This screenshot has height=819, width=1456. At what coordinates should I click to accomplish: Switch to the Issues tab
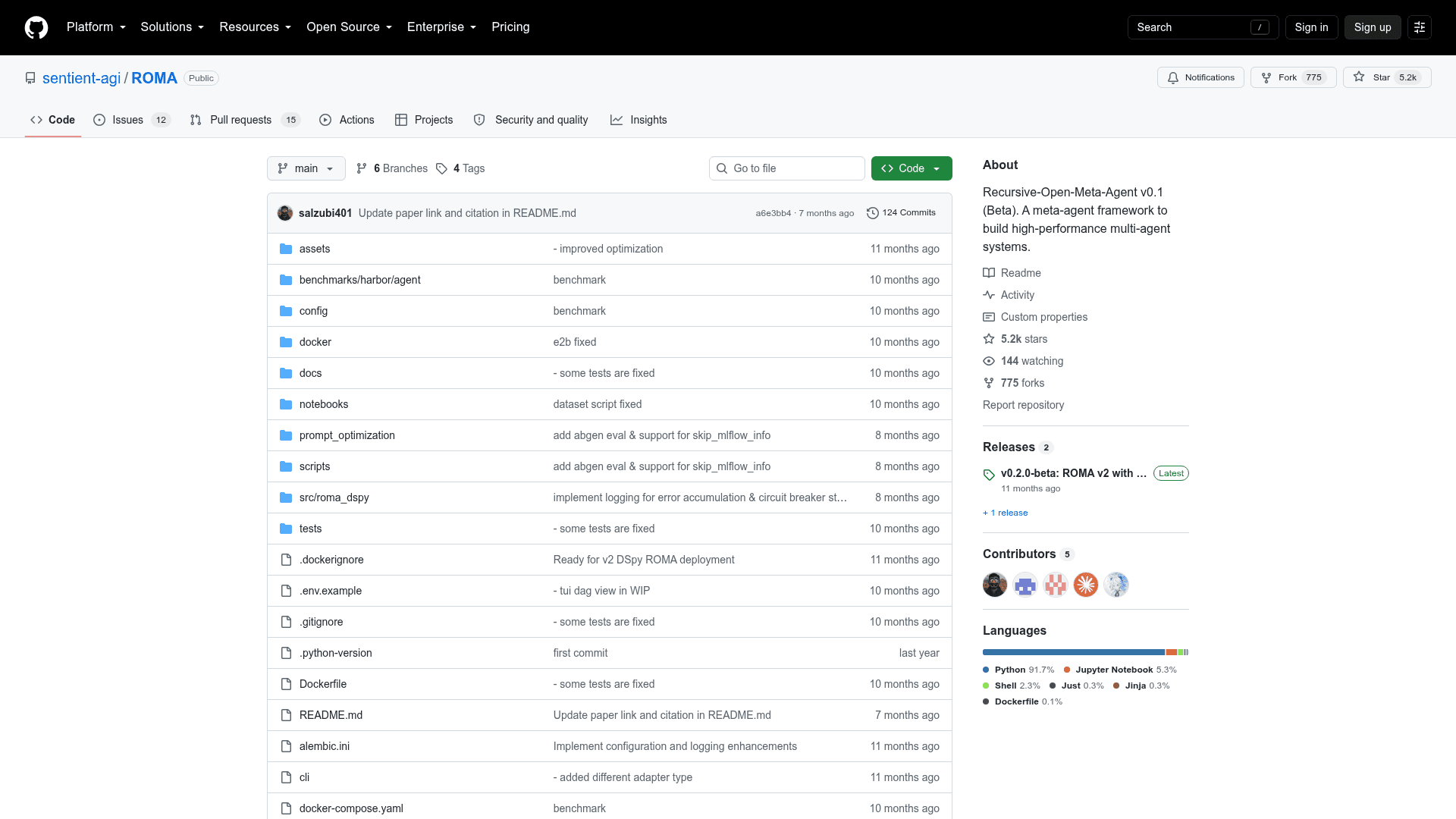pyautogui.click(x=132, y=120)
